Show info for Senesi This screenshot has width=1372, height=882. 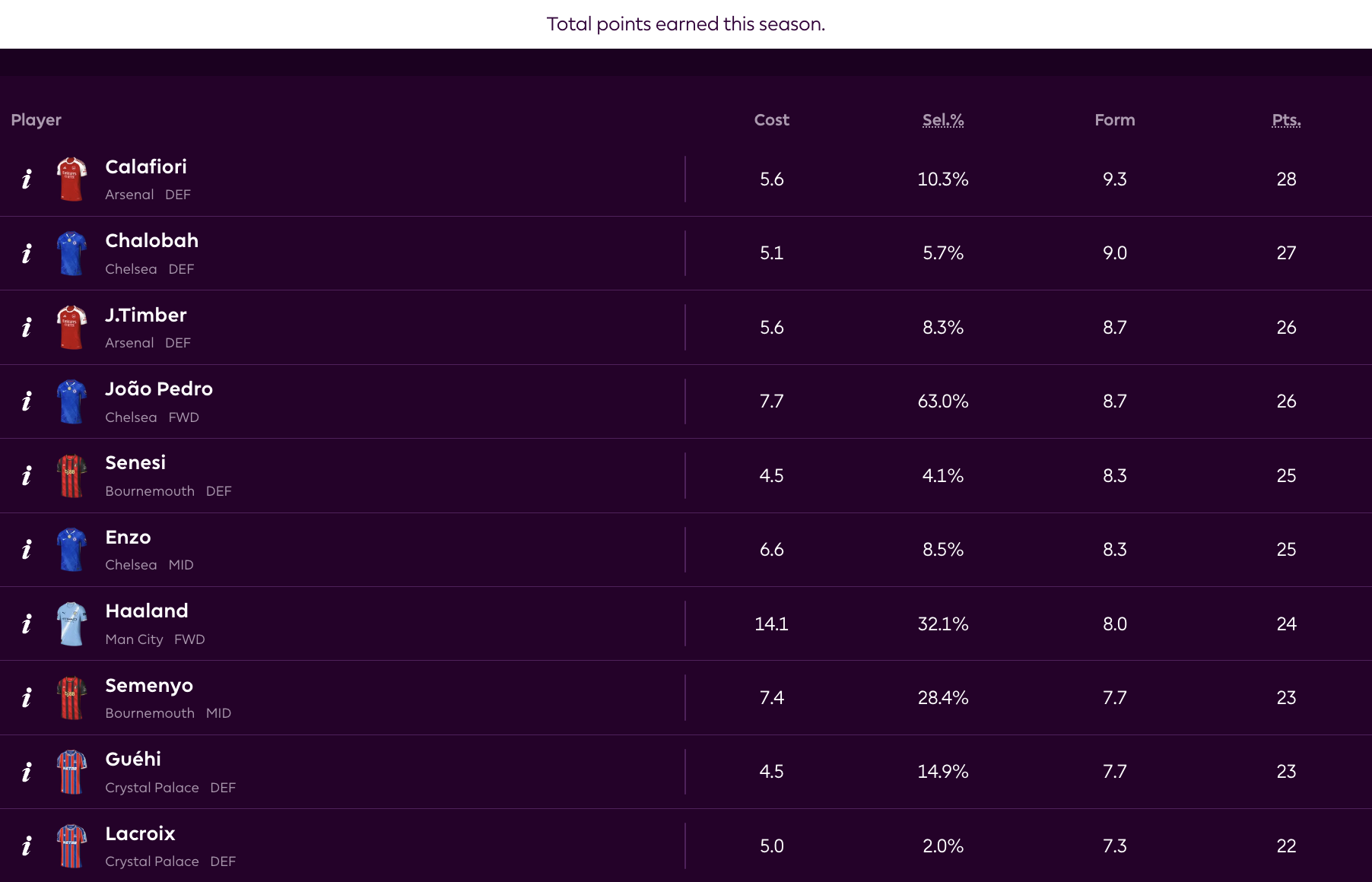[27, 476]
